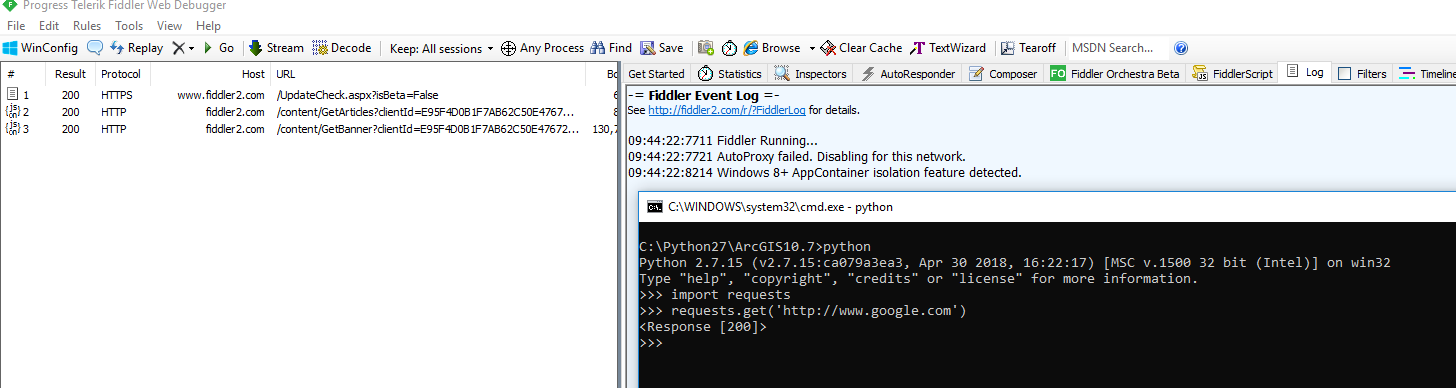Clear the browser cache
The width and height of the screenshot is (1456, 388).
pyautogui.click(x=861, y=48)
